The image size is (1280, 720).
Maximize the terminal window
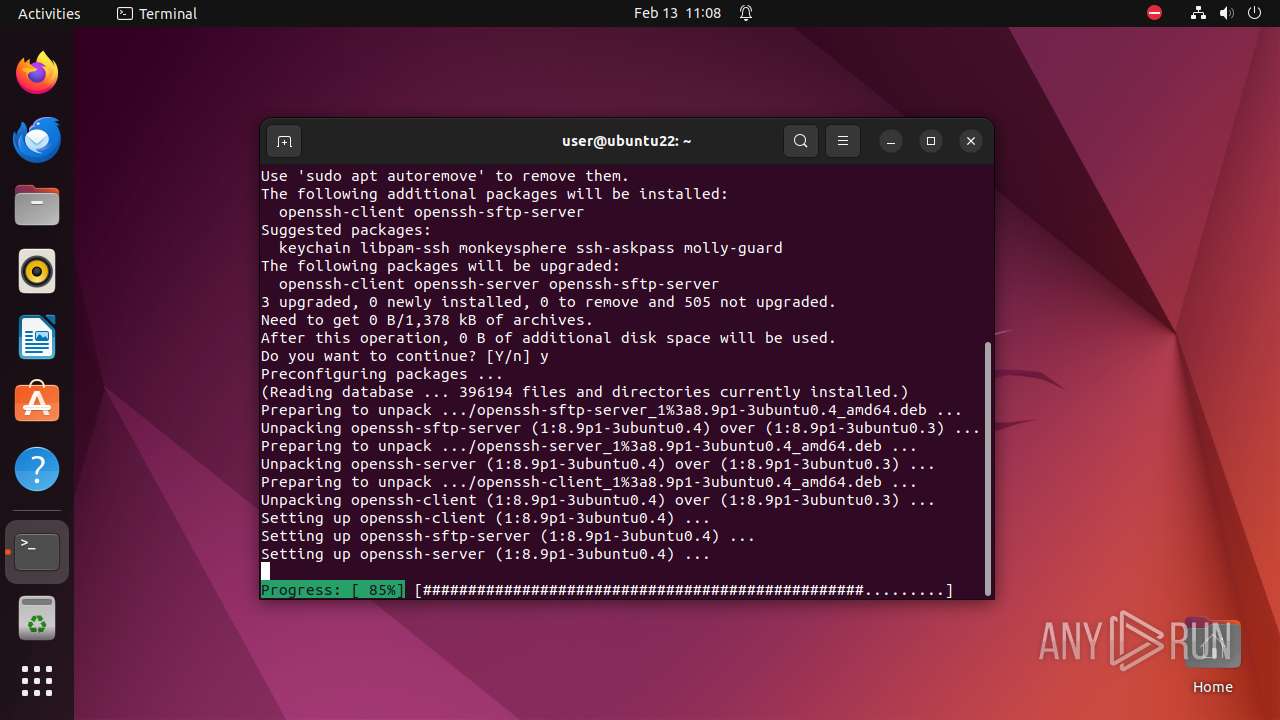(x=931, y=141)
